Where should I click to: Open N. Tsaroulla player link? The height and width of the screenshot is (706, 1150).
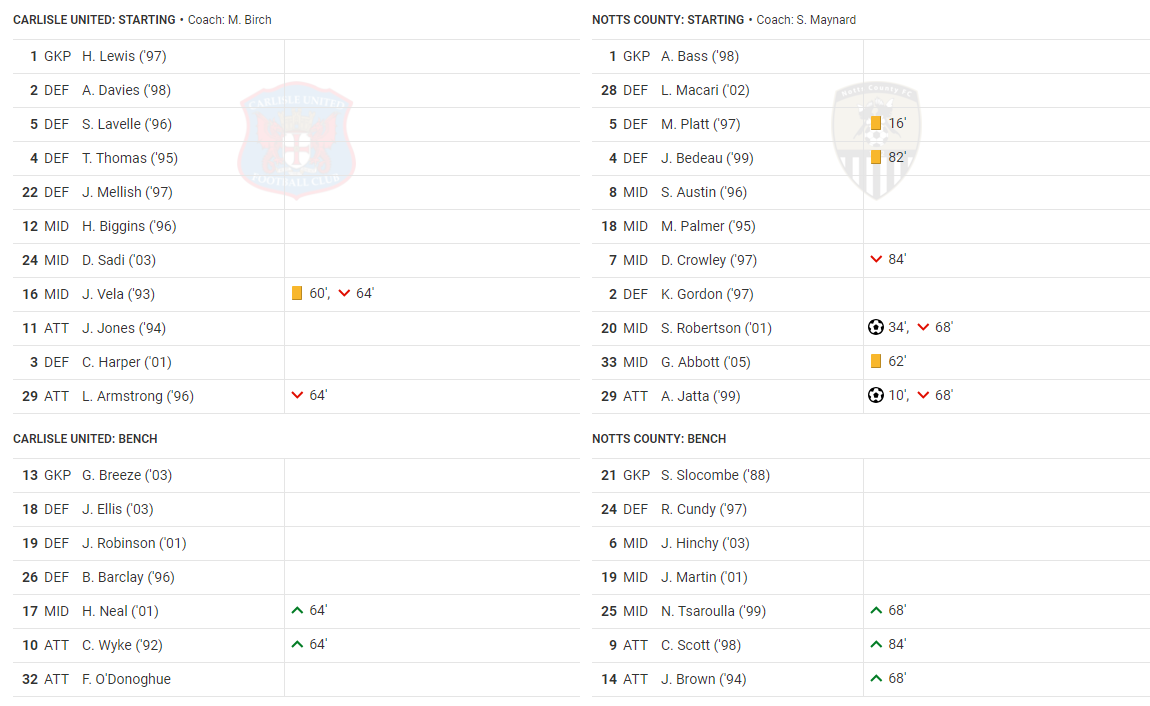click(x=713, y=611)
